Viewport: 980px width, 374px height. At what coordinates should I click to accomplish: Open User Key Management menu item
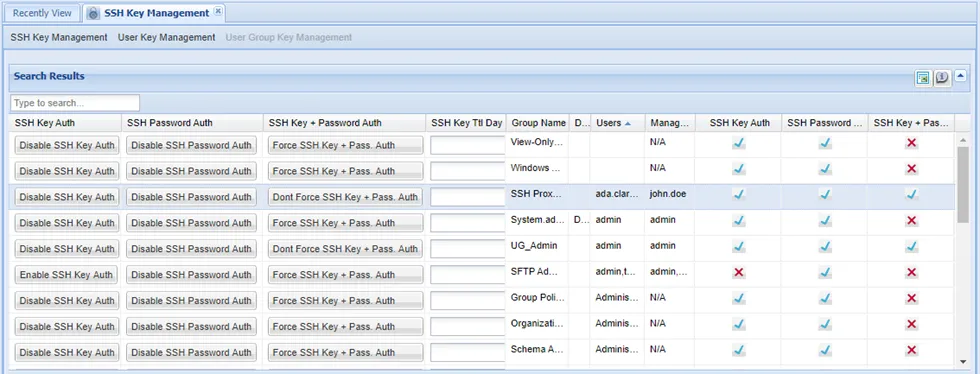tap(166, 38)
